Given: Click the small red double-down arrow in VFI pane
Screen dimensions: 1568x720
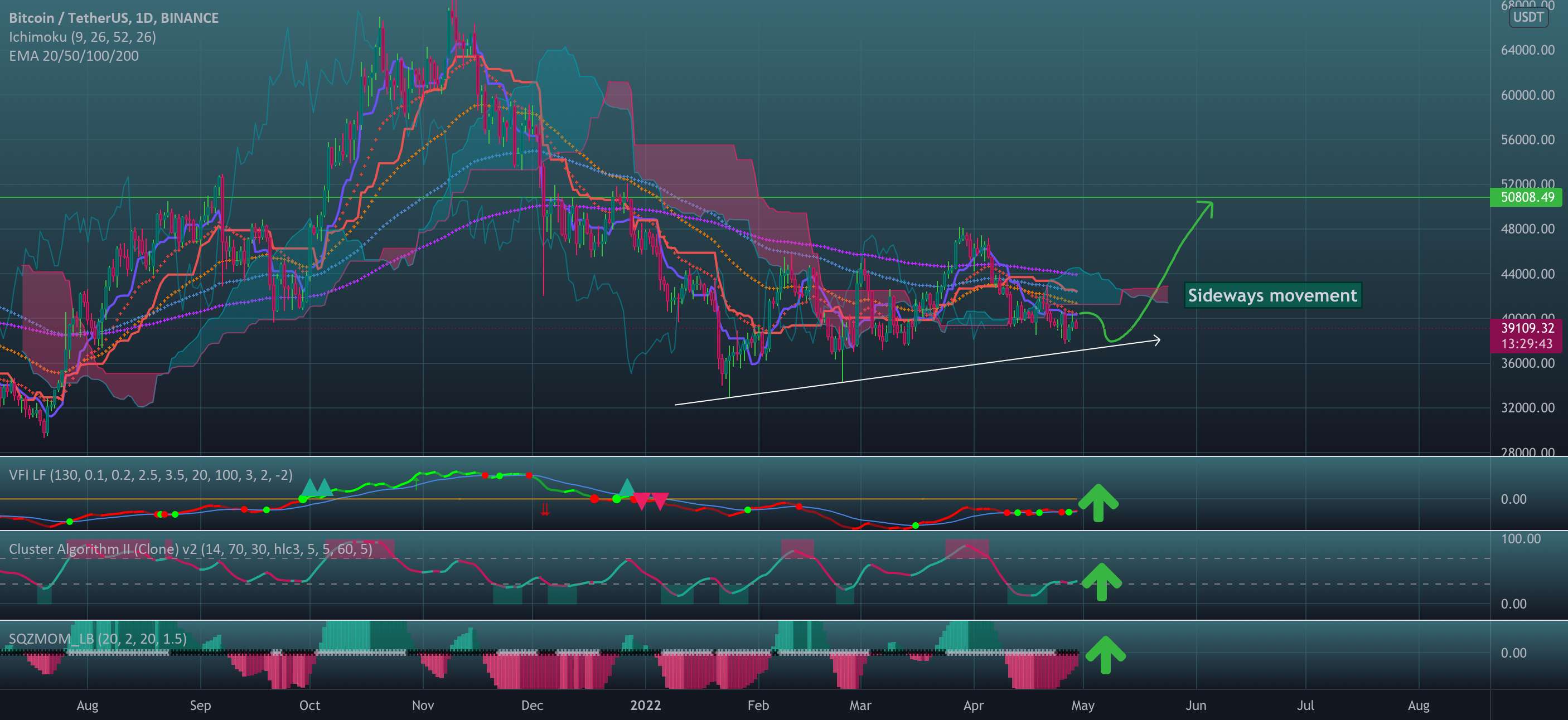Looking at the screenshot, I should pyautogui.click(x=545, y=509).
